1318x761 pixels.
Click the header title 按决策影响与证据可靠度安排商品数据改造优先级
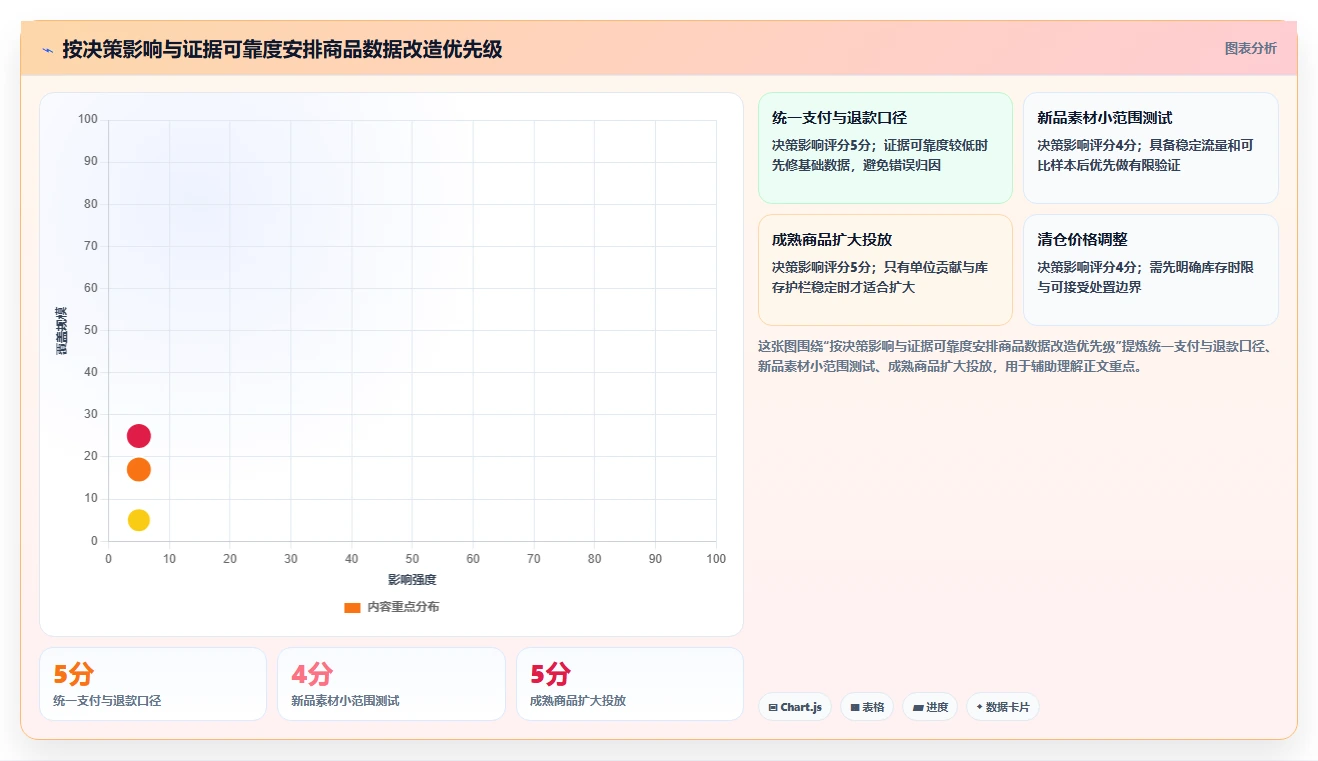coord(282,49)
